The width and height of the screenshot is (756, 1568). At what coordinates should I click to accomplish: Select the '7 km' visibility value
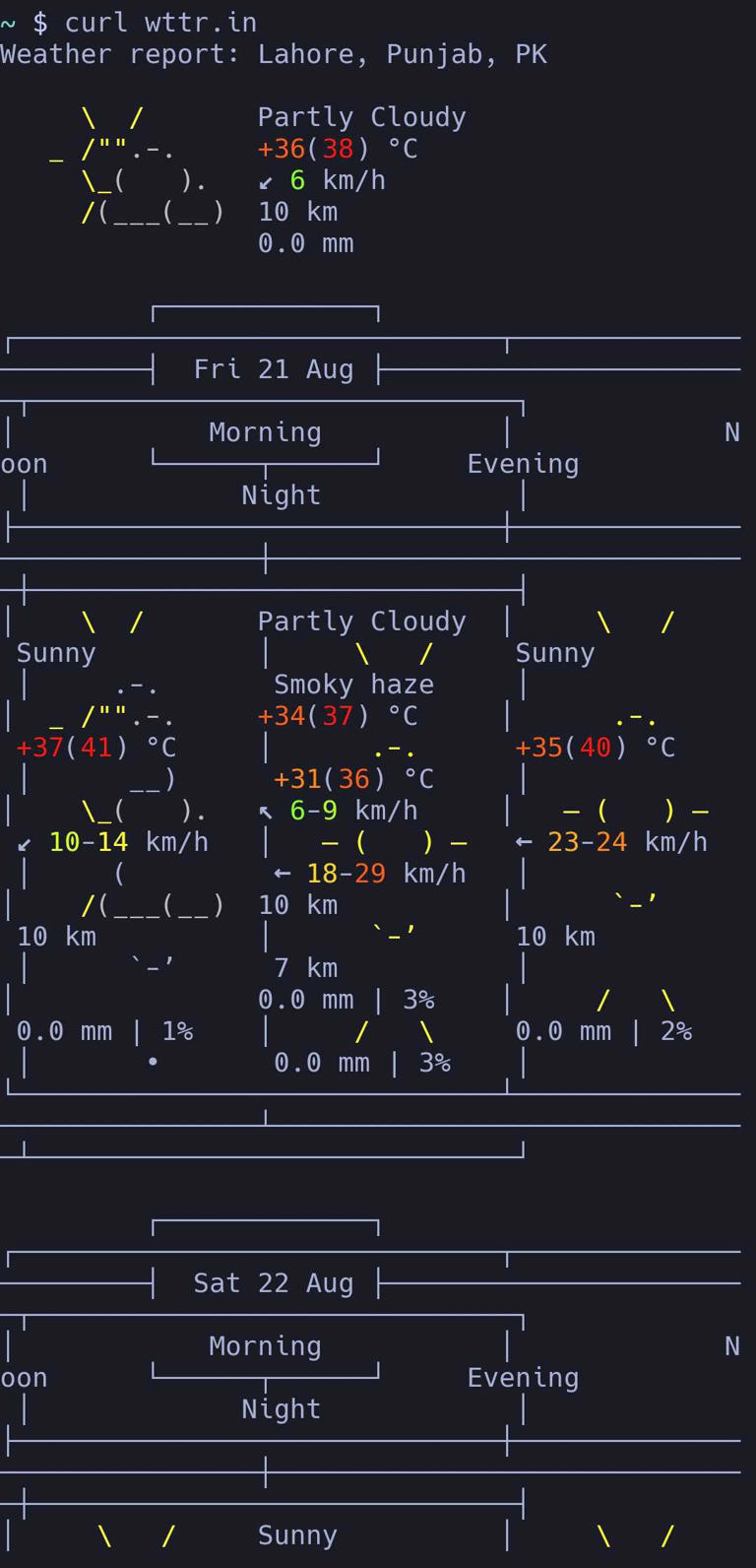[x=305, y=968]
